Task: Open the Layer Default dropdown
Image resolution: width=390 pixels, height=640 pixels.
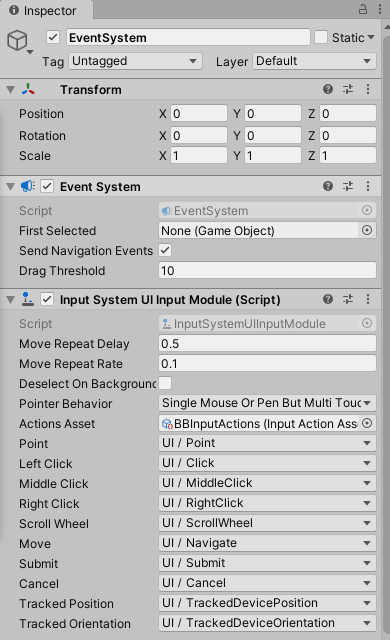Action: 314,61
